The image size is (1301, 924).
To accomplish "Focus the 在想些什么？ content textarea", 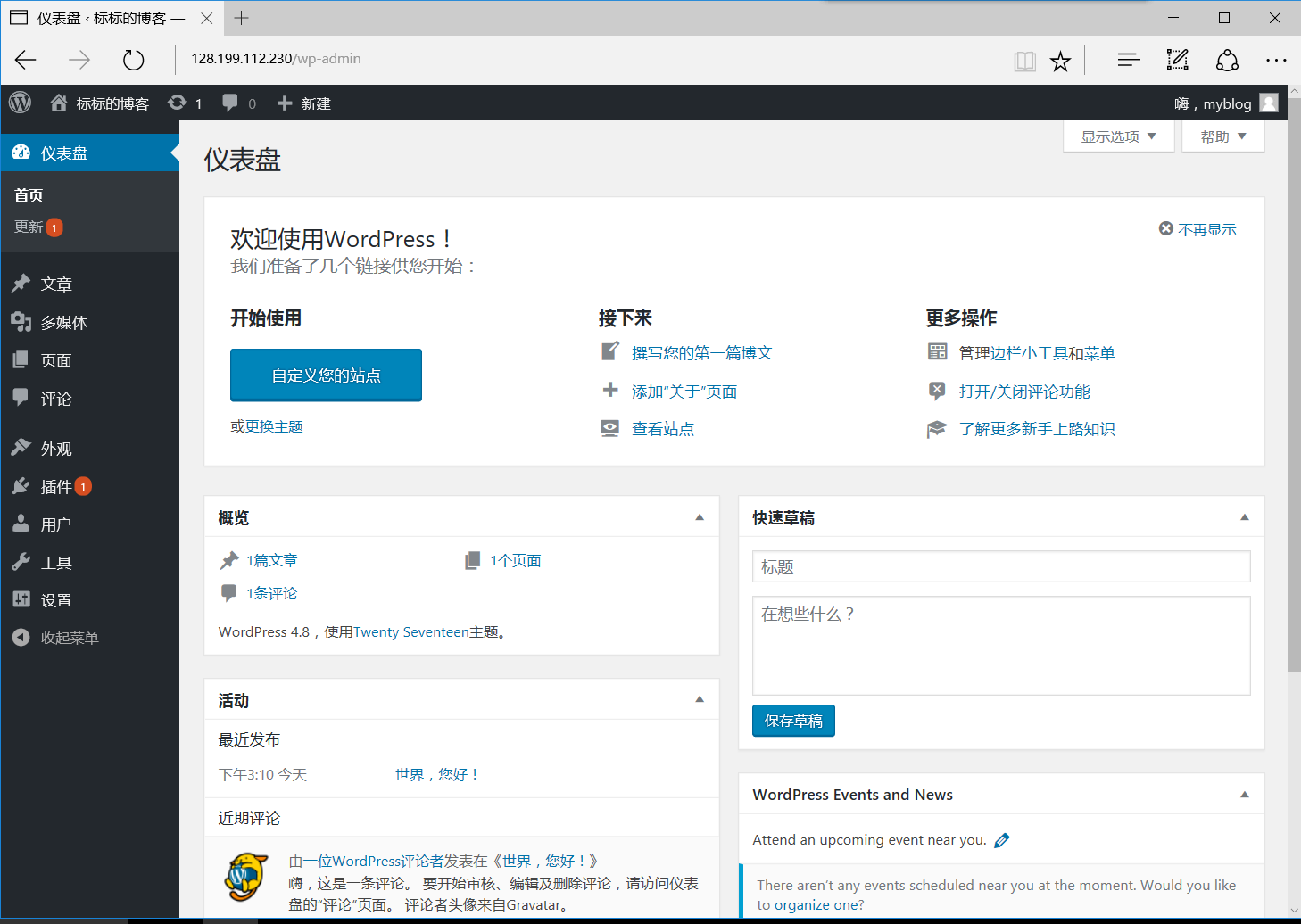I will click(x=1001, y=646).
